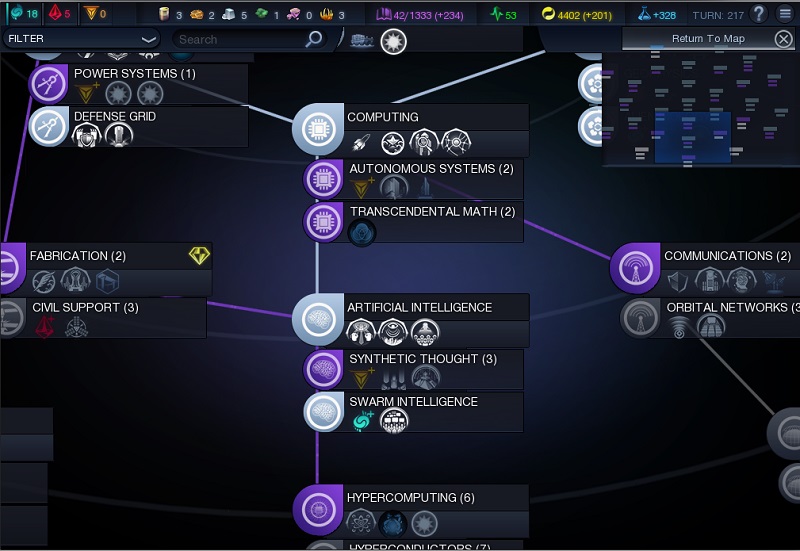Click the spiderweb icon under Computing

point(456,142)
